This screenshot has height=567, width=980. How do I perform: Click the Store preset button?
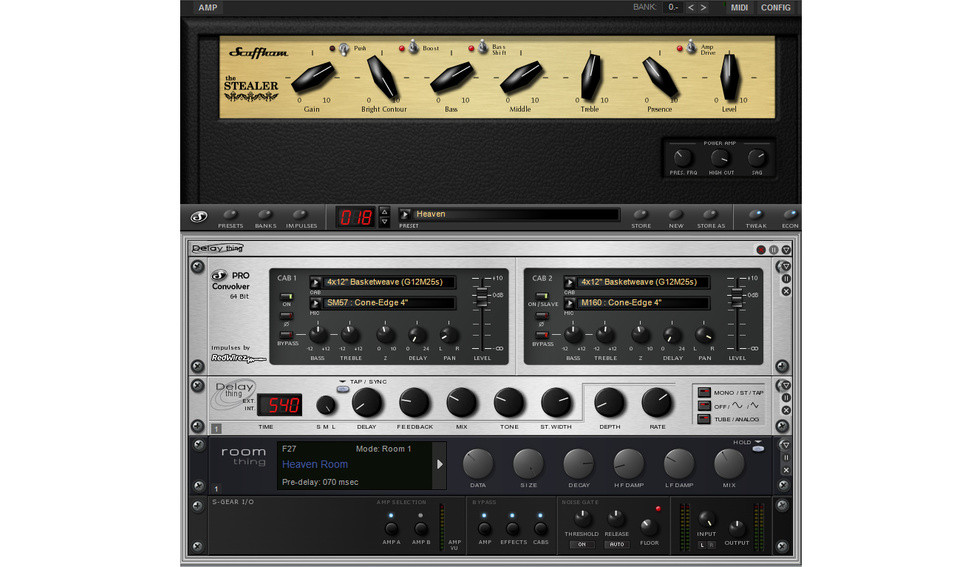point(641,215)
